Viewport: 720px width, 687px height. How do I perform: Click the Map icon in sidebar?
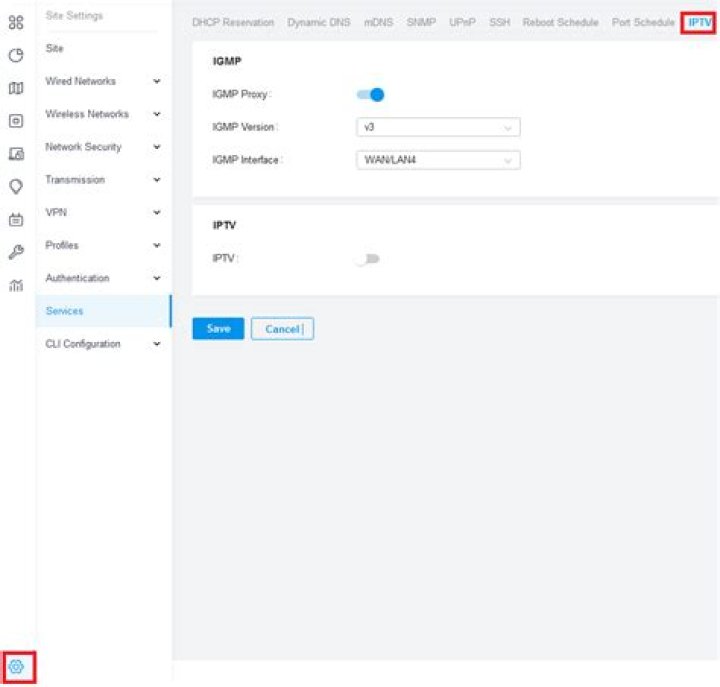point(16,88)
